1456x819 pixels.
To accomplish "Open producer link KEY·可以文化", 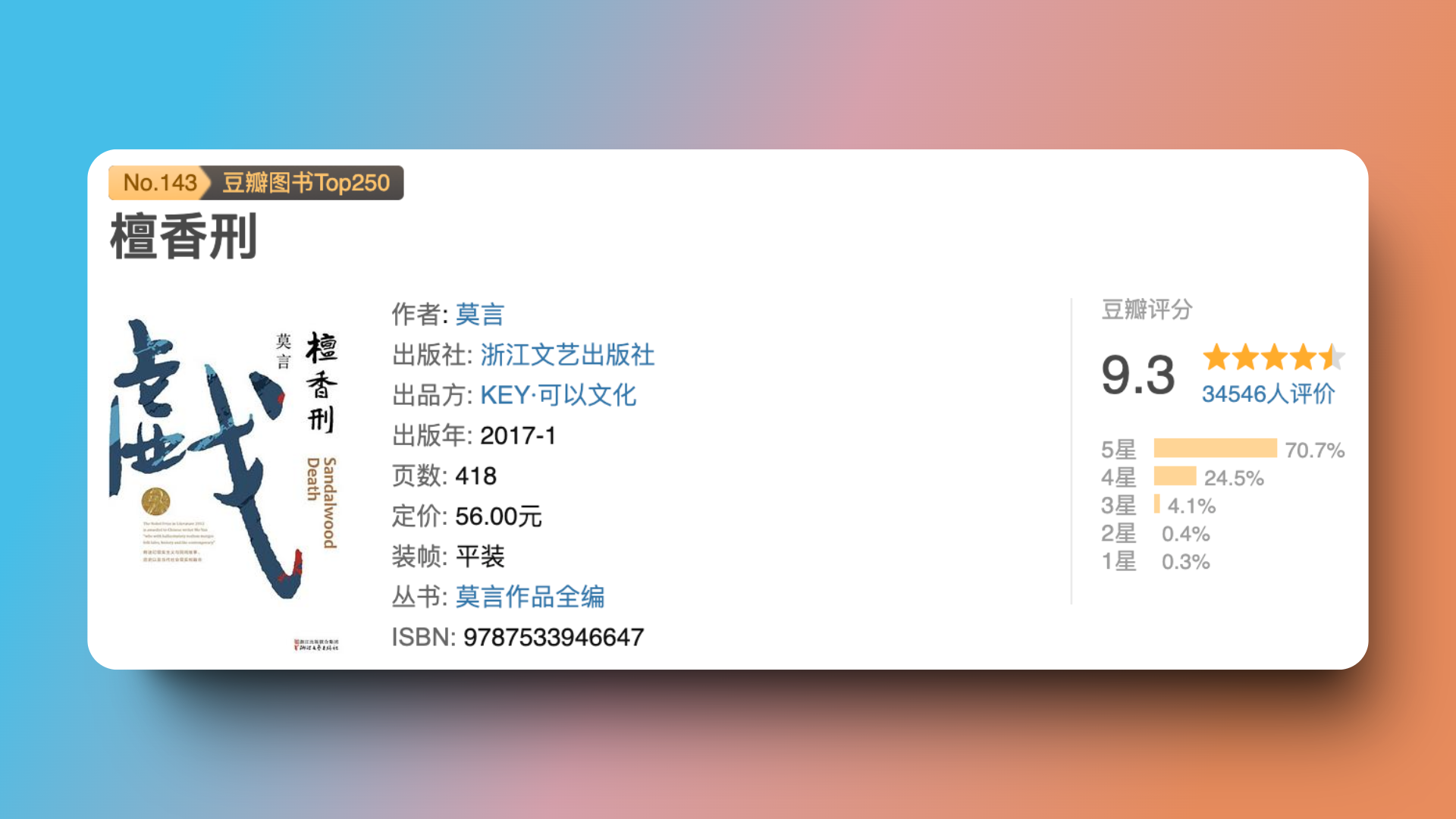I will pyautogui.click(x=558, y=395).
